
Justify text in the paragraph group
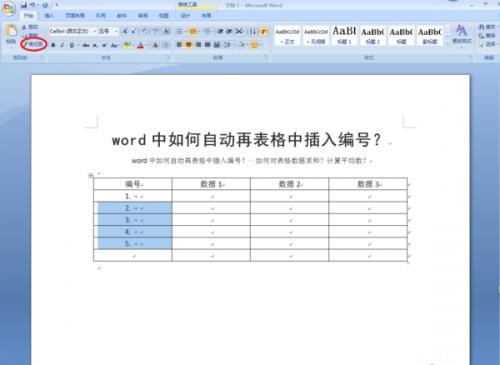[x=208, y=45]
